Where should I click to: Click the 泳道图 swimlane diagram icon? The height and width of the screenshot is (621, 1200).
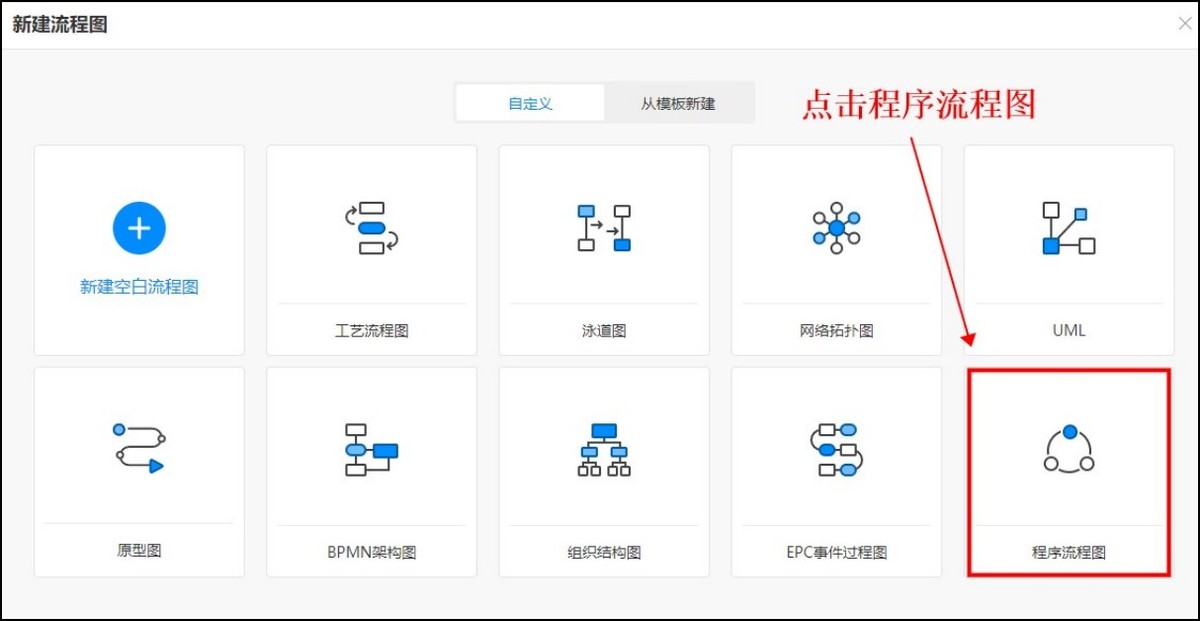(603, 228)
